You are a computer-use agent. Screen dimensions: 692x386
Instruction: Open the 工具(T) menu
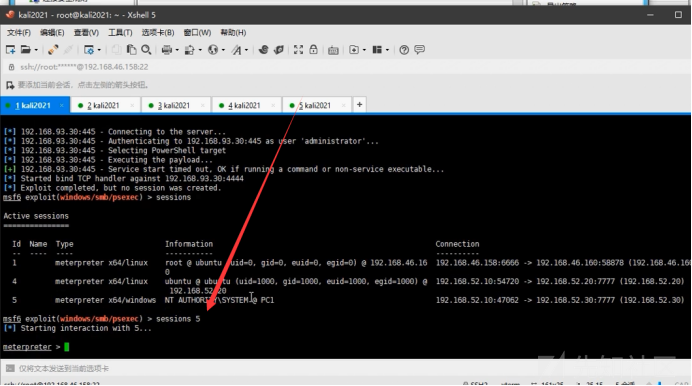click(120, 33)
